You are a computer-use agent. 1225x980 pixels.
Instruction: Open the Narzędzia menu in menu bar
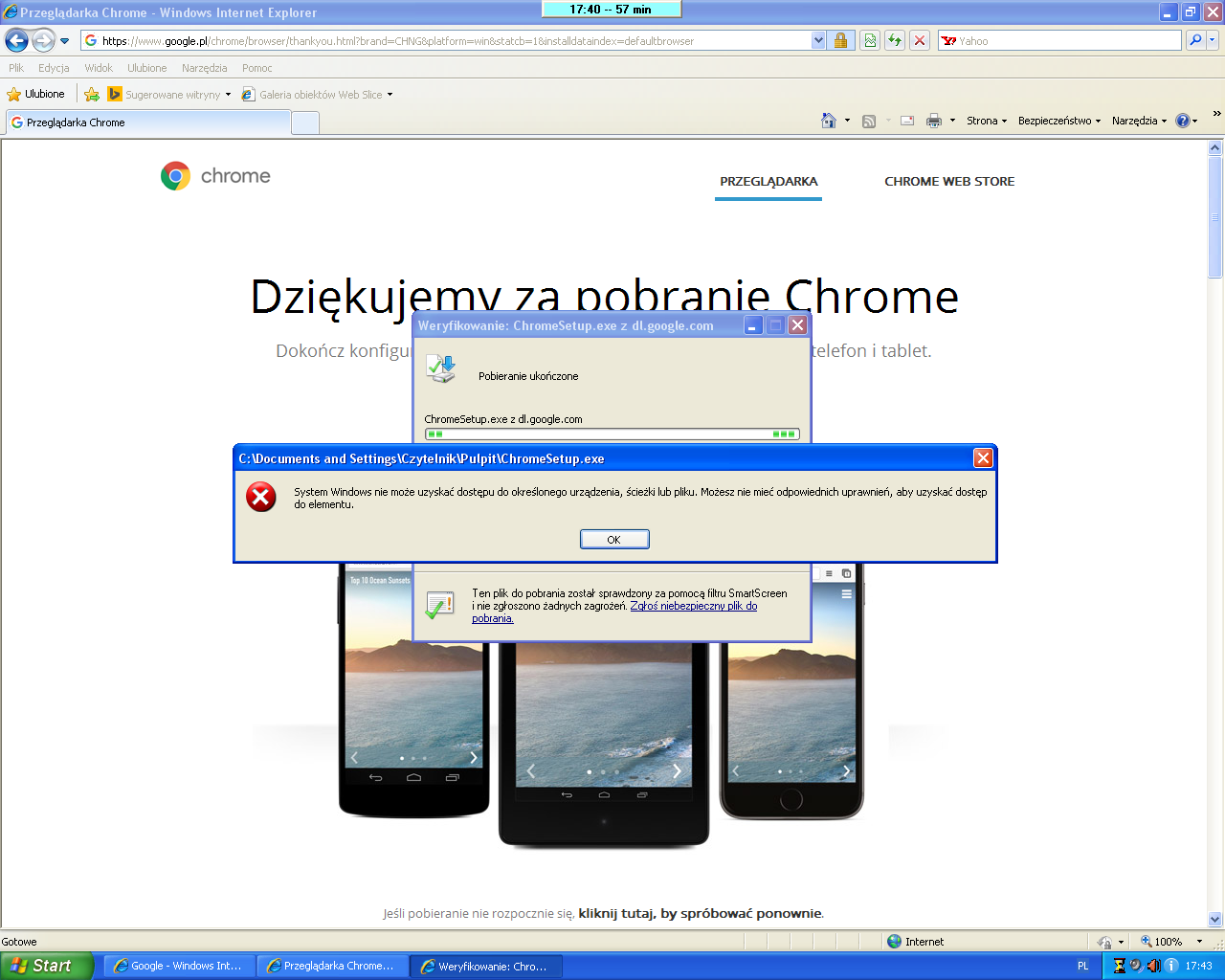205,68
